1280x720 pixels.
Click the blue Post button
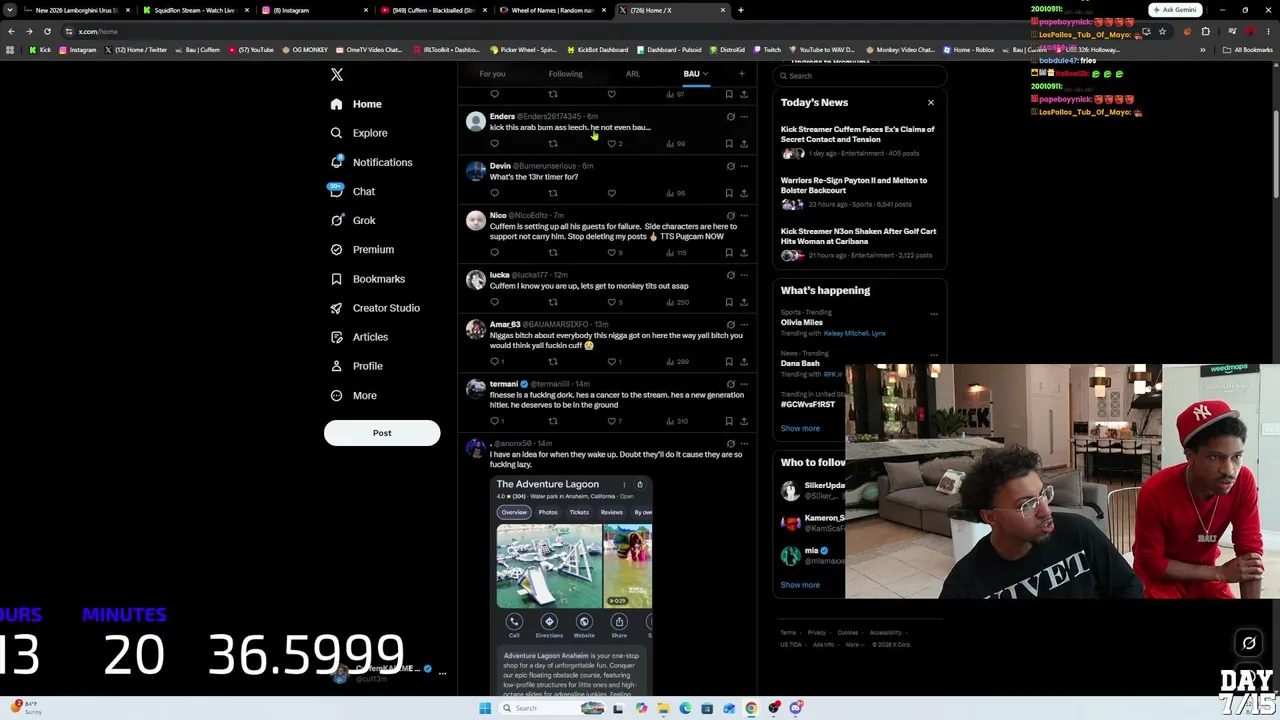382,433
